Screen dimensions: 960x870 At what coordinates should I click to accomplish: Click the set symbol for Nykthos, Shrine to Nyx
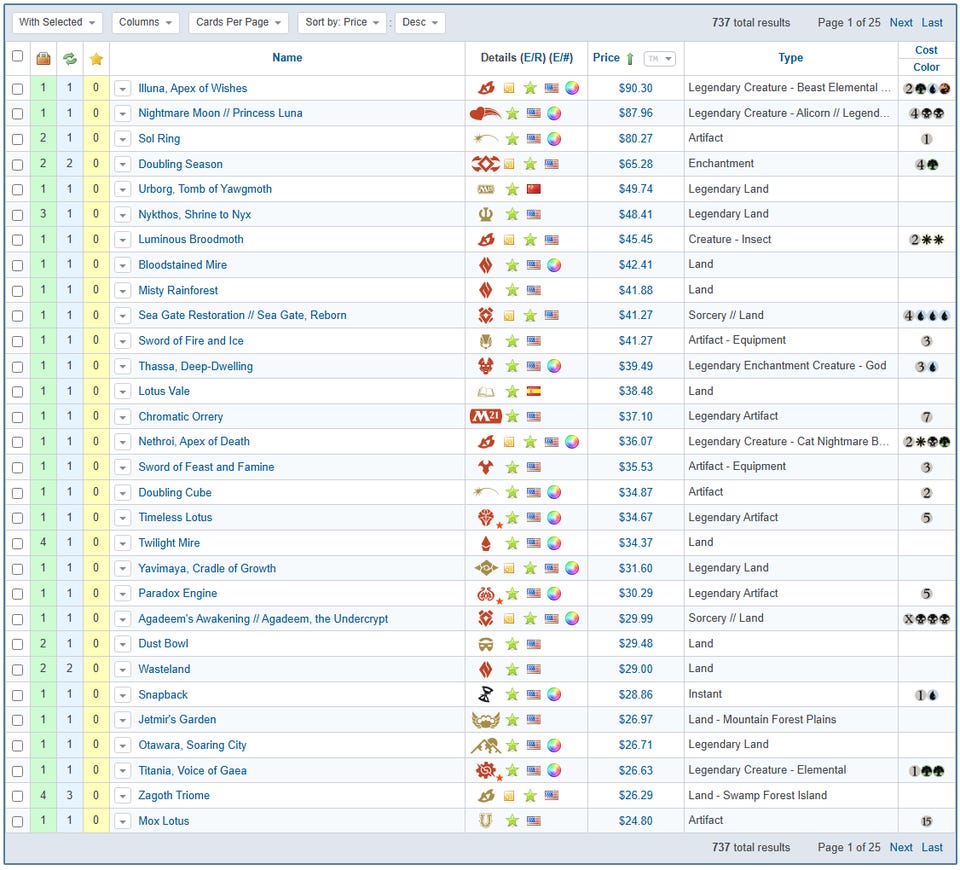(486, 214)
